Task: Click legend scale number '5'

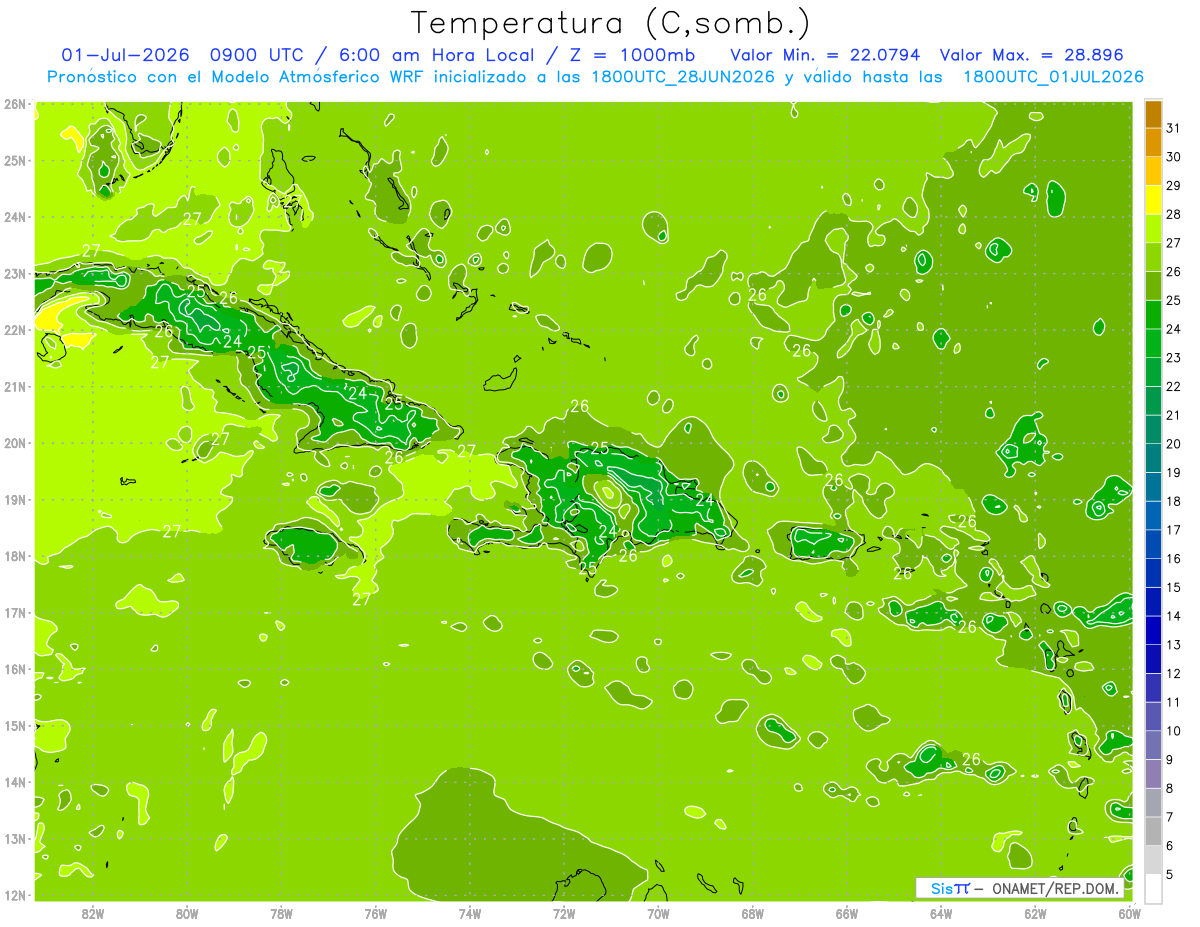Action: (x=1170, y=875)
